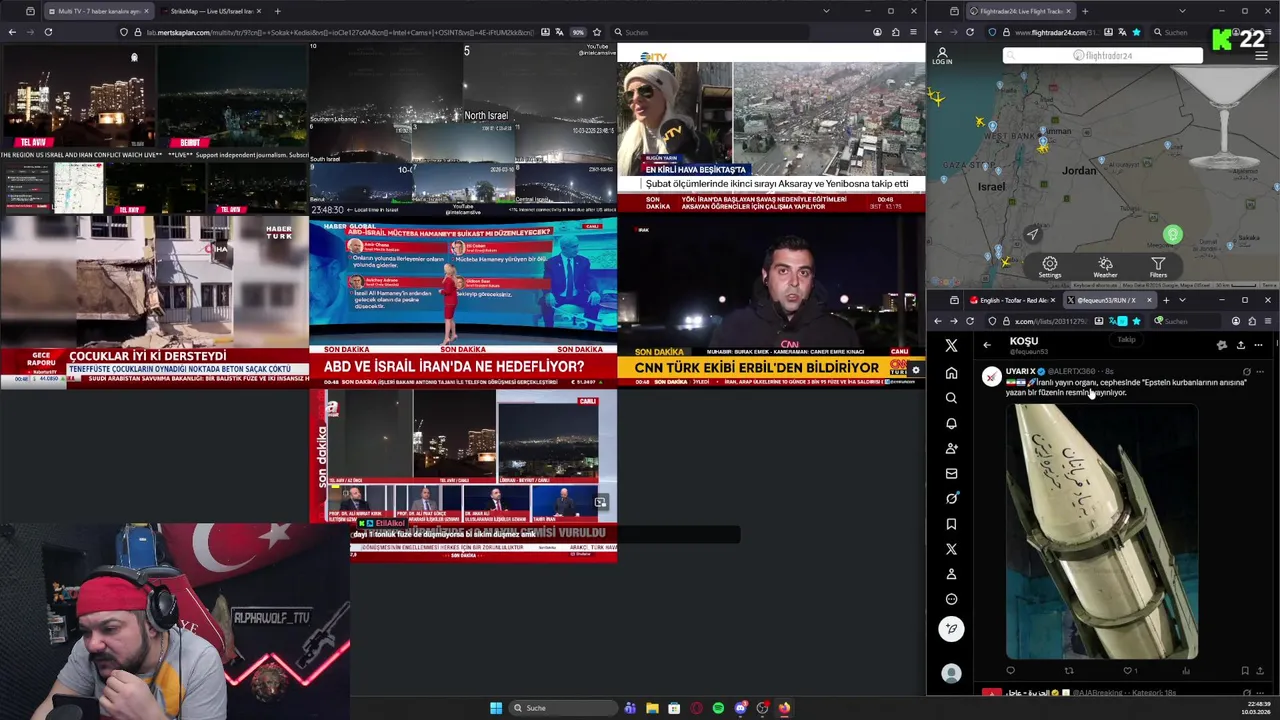1280x720 pixels.
Task: Click the Takip button on KOŞU list
Action: click(x=1127, y=340)
